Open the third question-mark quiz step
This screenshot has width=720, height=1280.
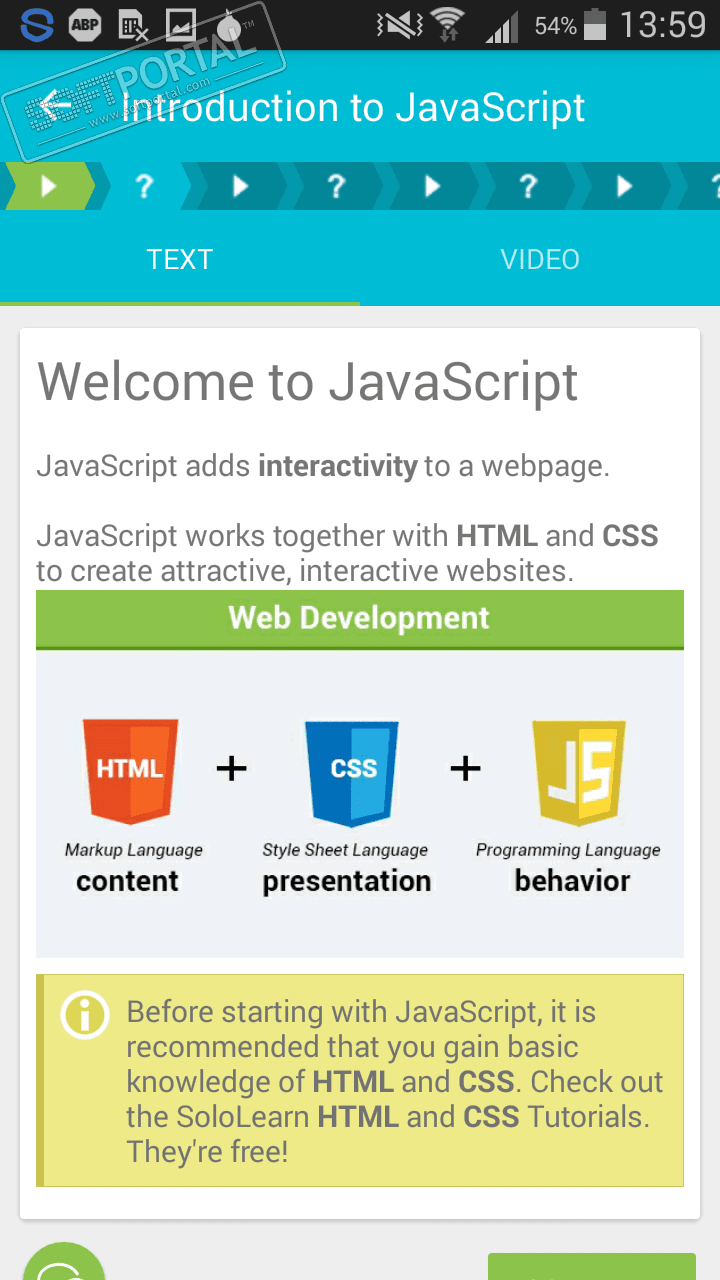(528, 186)
